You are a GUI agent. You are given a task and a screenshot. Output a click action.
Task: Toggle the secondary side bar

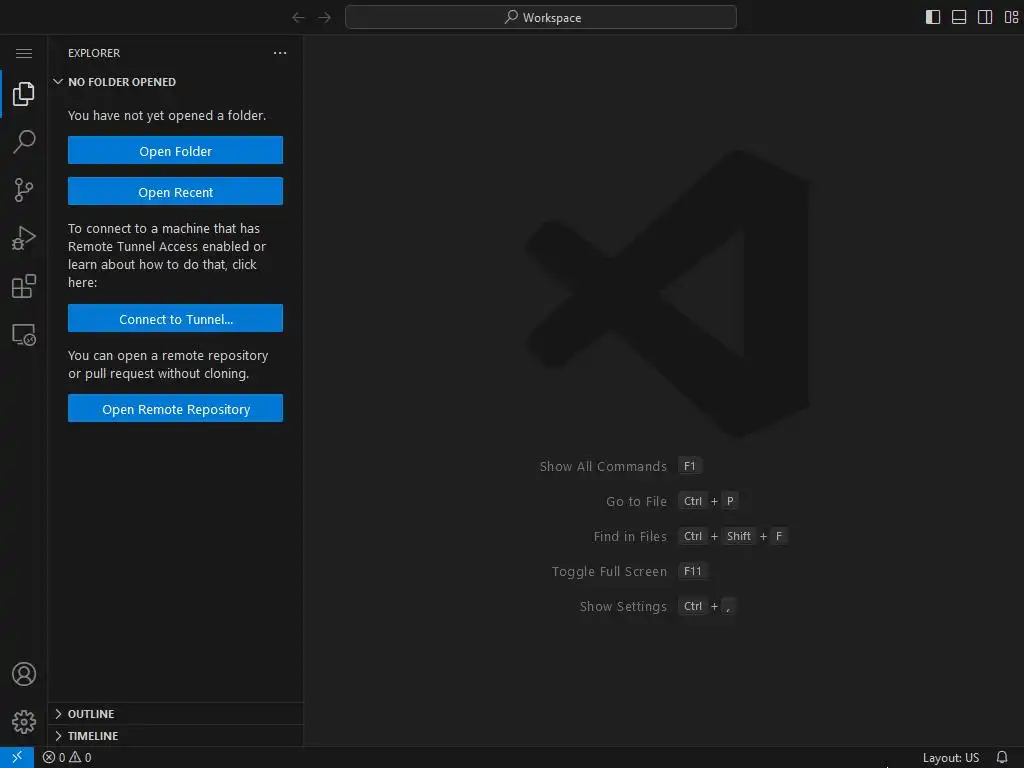coord(985,18)
